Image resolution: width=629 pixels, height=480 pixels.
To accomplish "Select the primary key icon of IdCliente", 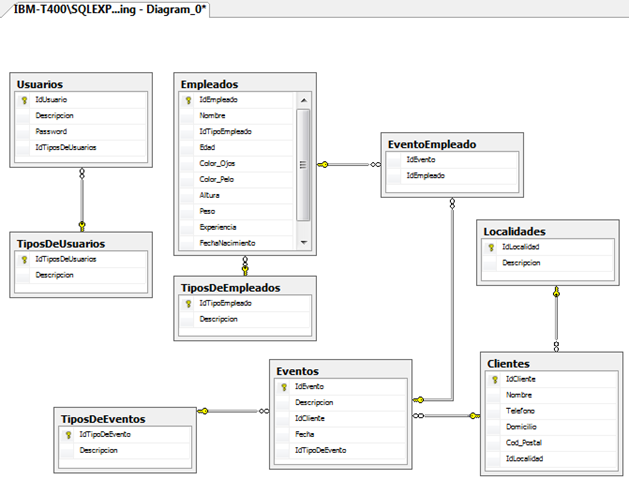I will click(x=495, y=379).
